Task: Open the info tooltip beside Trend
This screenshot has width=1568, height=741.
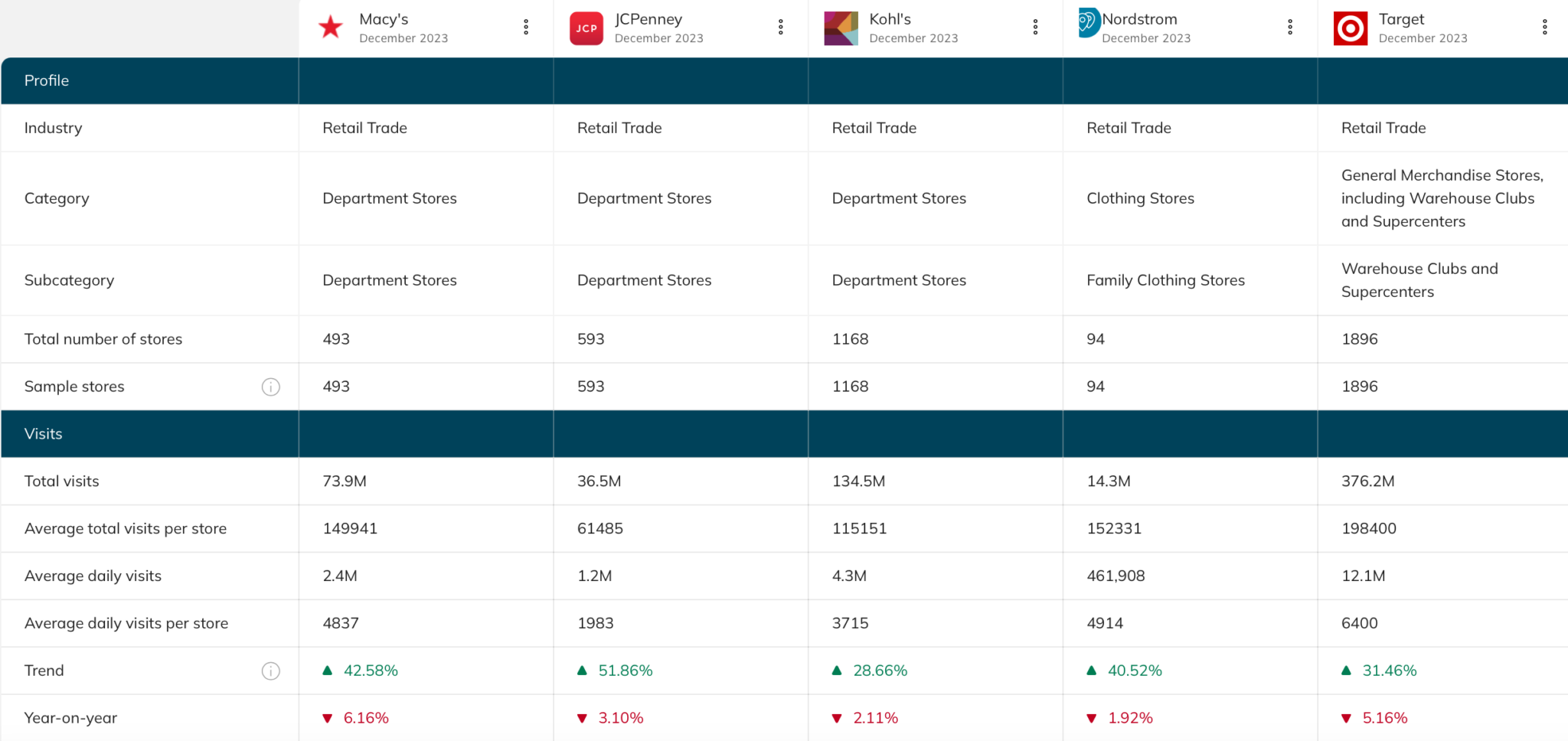Action: [x=271, y=671]
